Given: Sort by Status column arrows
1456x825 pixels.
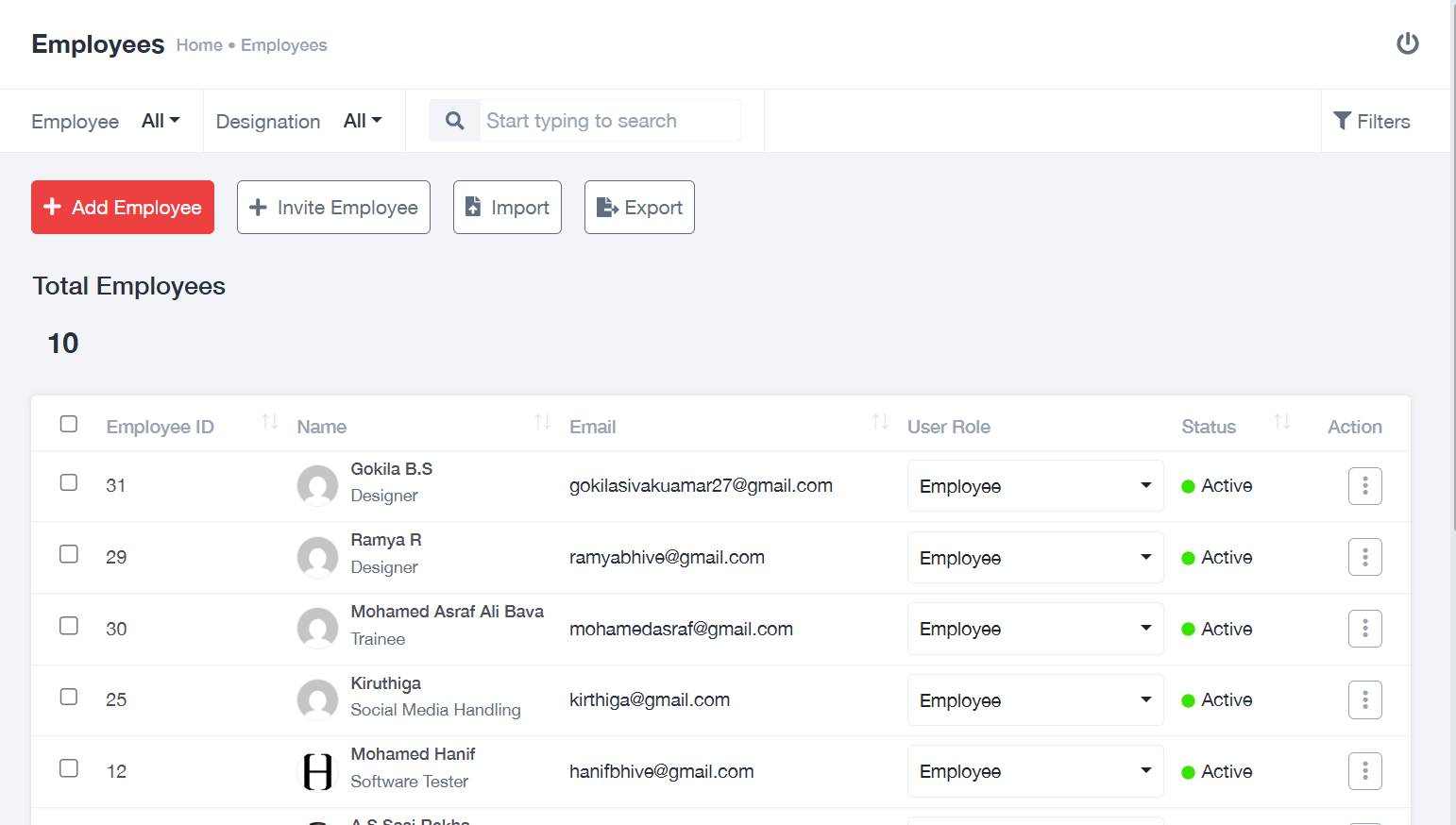Looking at the screenshot, I should (1281, 422).
